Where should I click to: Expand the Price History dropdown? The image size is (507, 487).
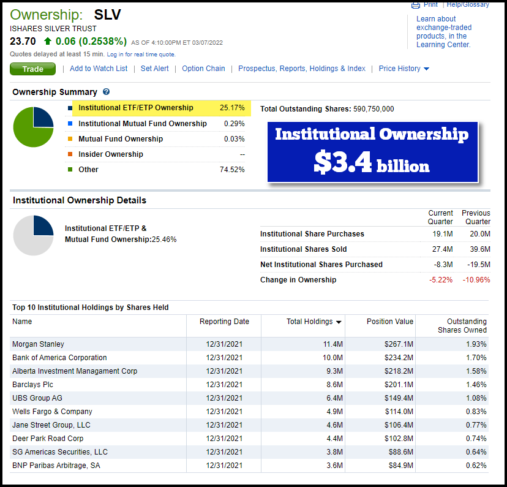(x=404, y=68)
